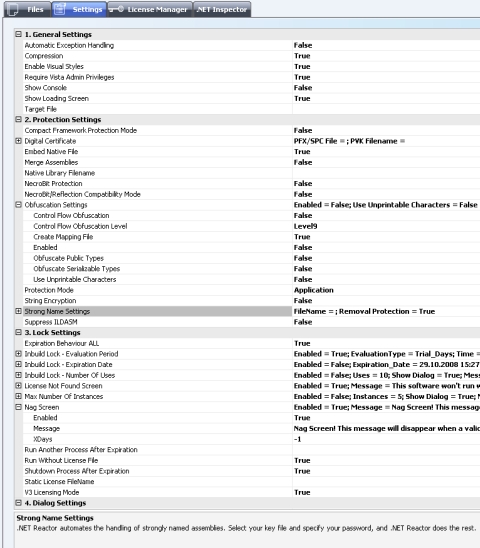Image resolution: width=480 pixels, height=548 pixels.
Task: Expand the Strong Name Settings node
Action: pos(19,311)
